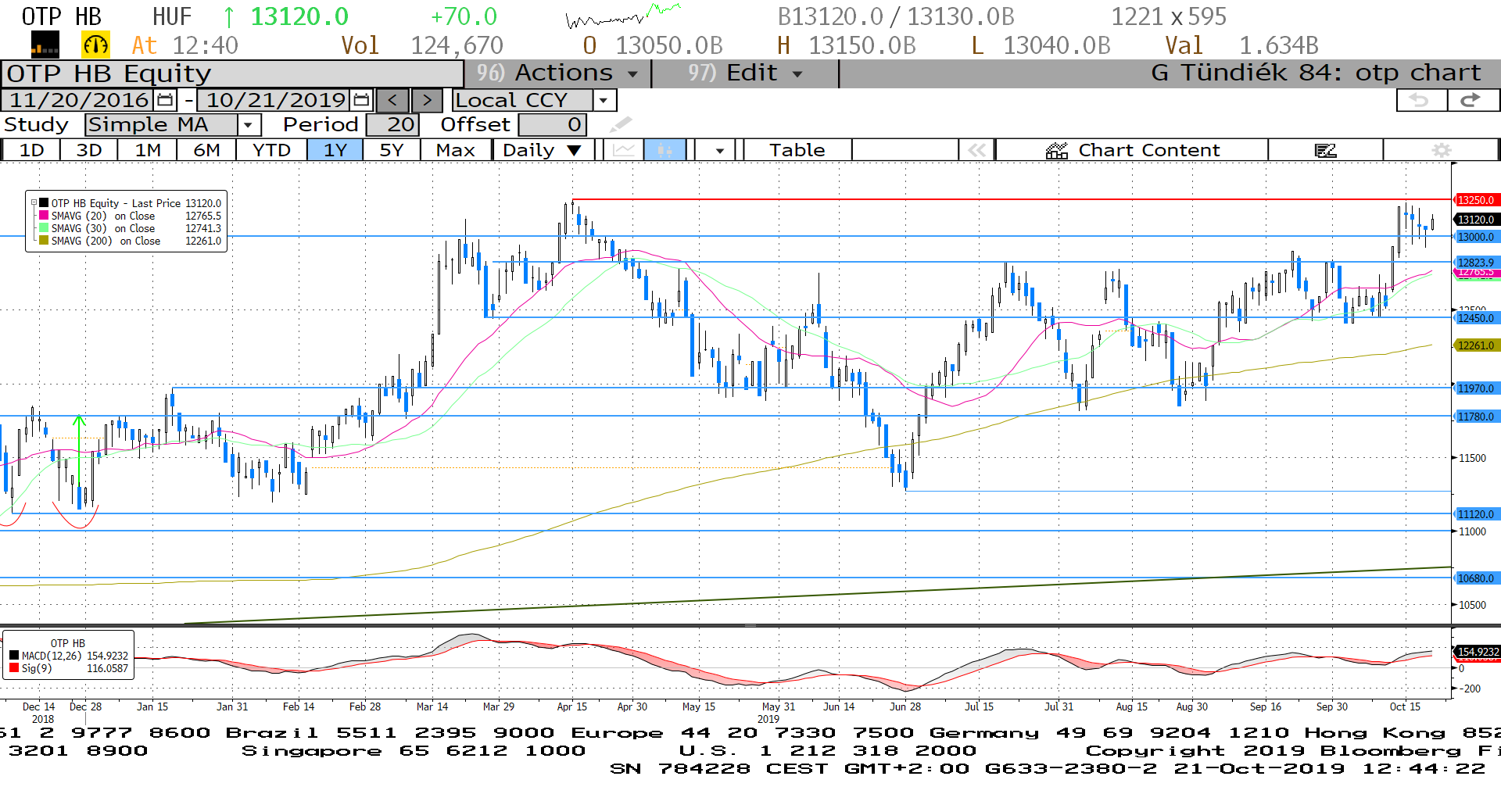Image resolution: width=1501 pixels, height=812 pixels.
Task: Select the 6M range tab
Action: coord(206,150)
